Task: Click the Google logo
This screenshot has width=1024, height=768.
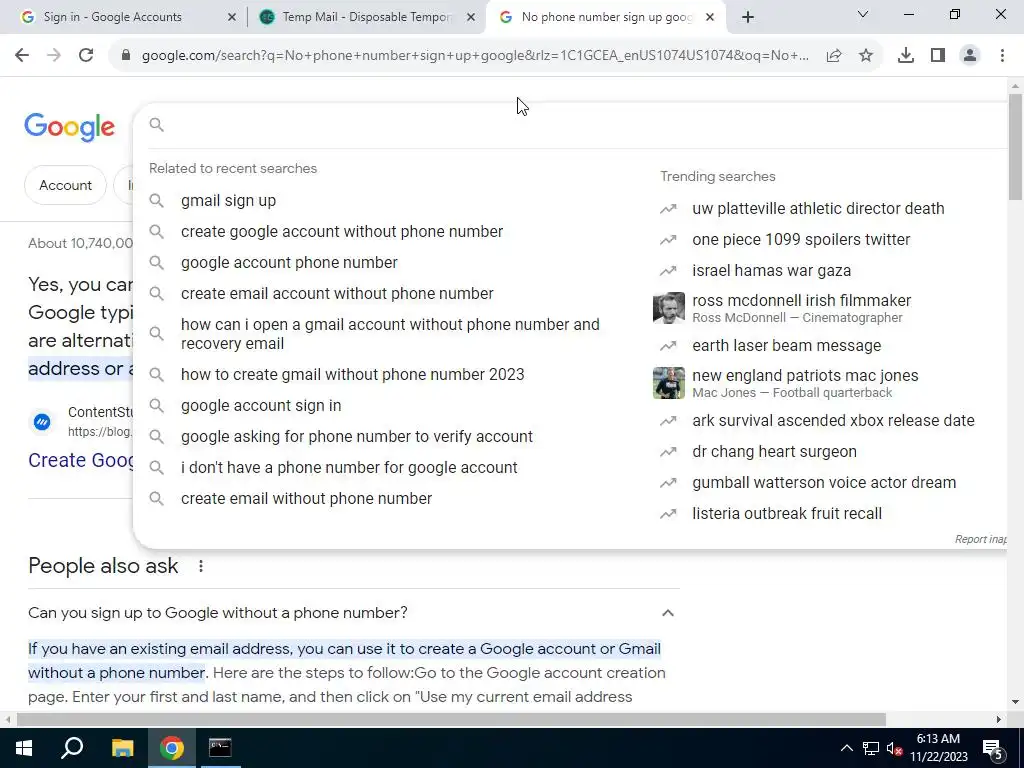Action: (x=70, y=127)
